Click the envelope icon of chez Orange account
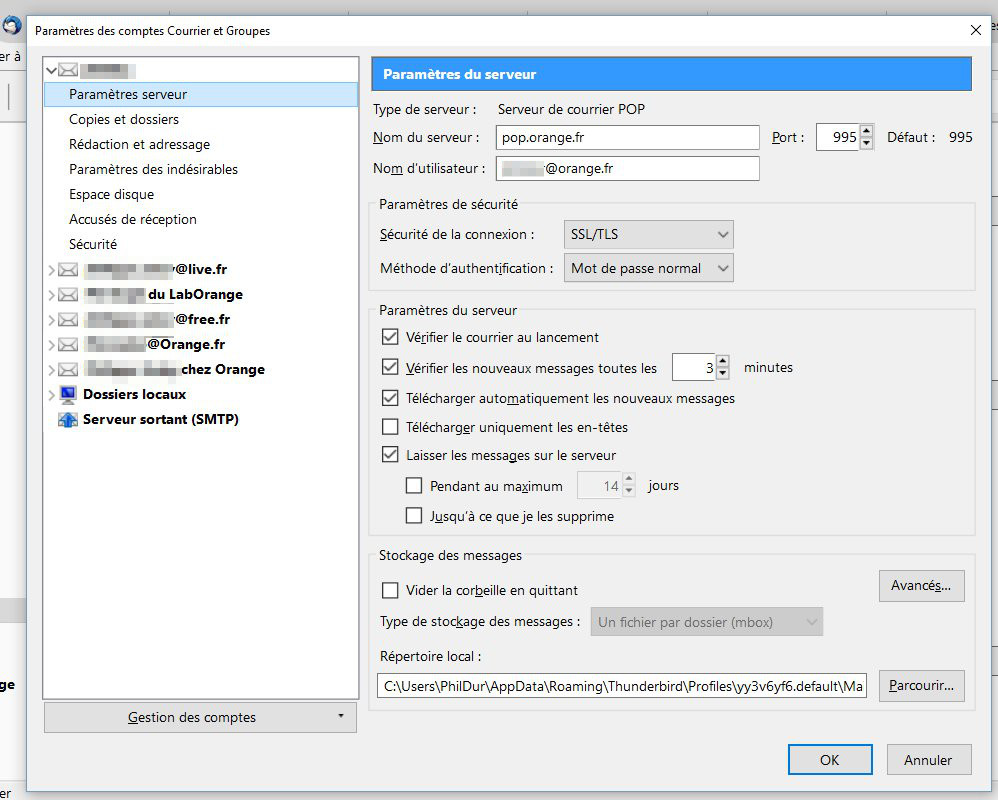The height and width of the screenshot is (800, 998). coord(68,370)
